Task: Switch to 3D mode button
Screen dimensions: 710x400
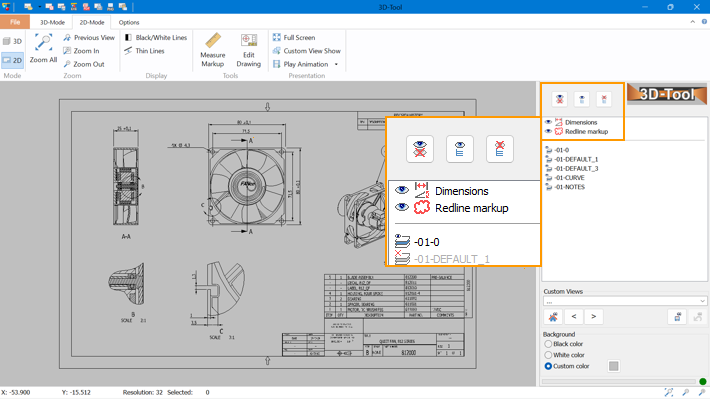Action: pyautogui.click(x=13, y=41)
